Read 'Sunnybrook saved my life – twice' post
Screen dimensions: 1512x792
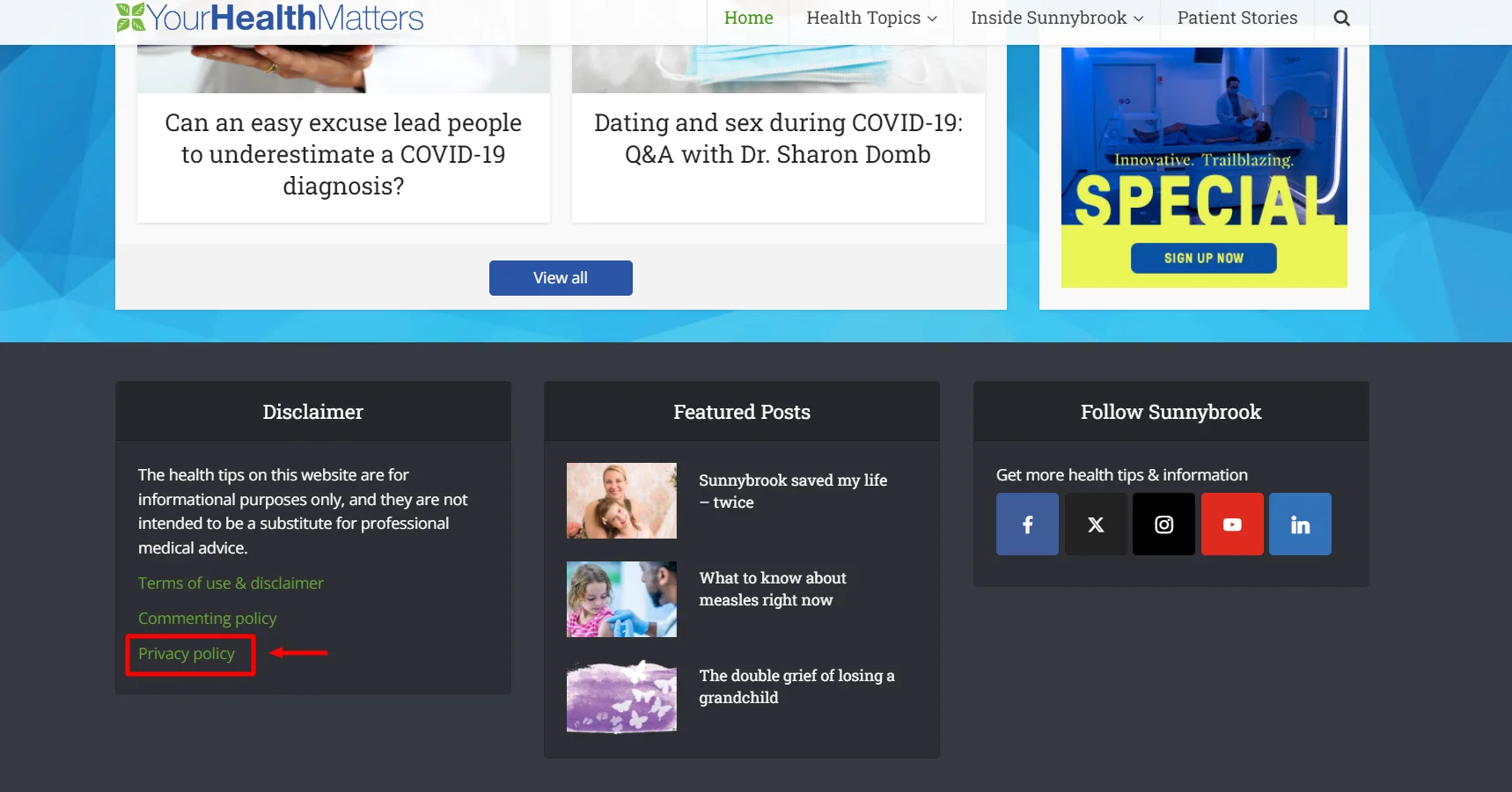[793, 491]
